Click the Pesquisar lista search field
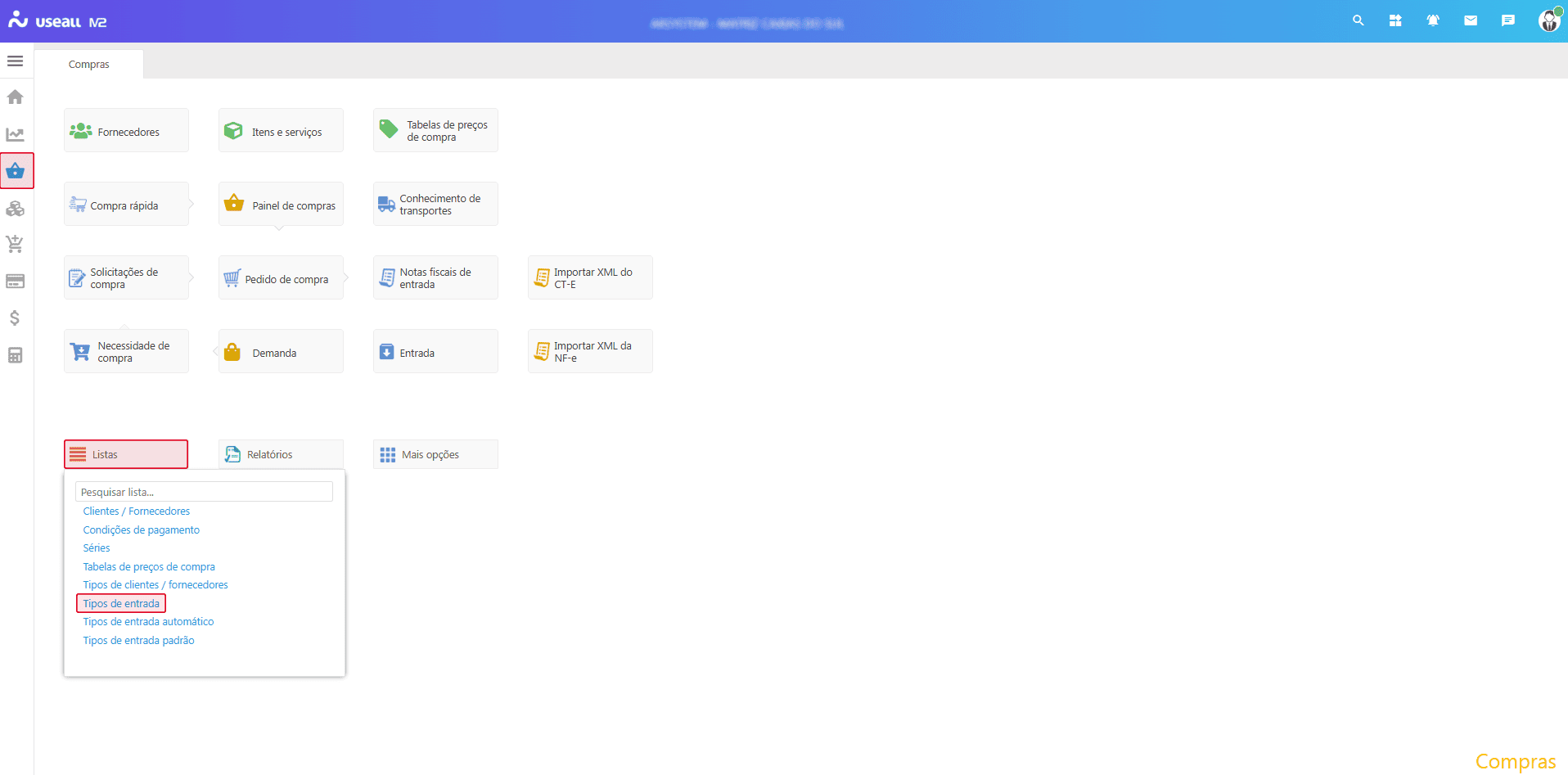1568x775 pixels. point(204,492)
